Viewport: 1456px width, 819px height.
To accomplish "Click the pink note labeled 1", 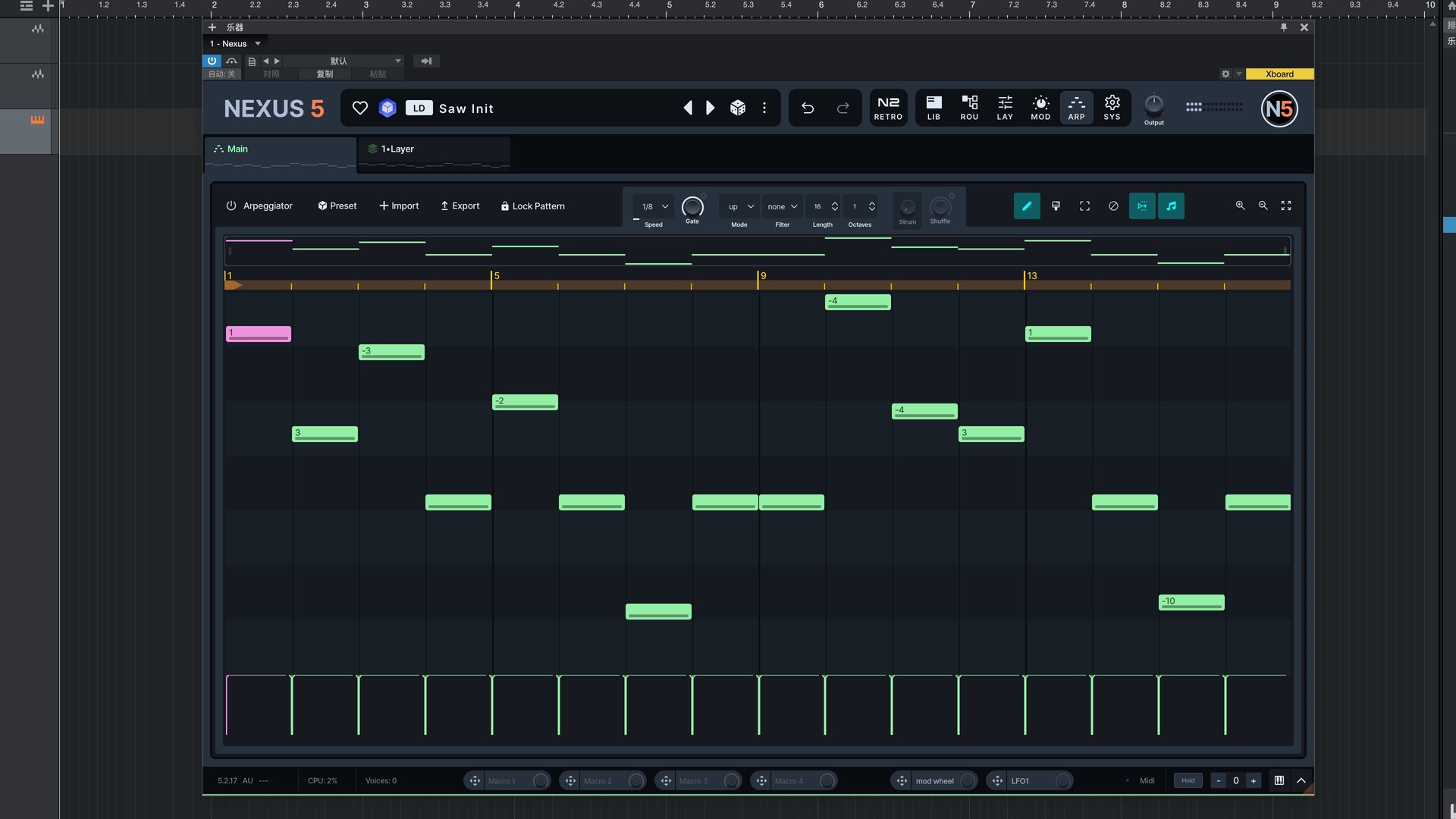I will coord(259,334).
